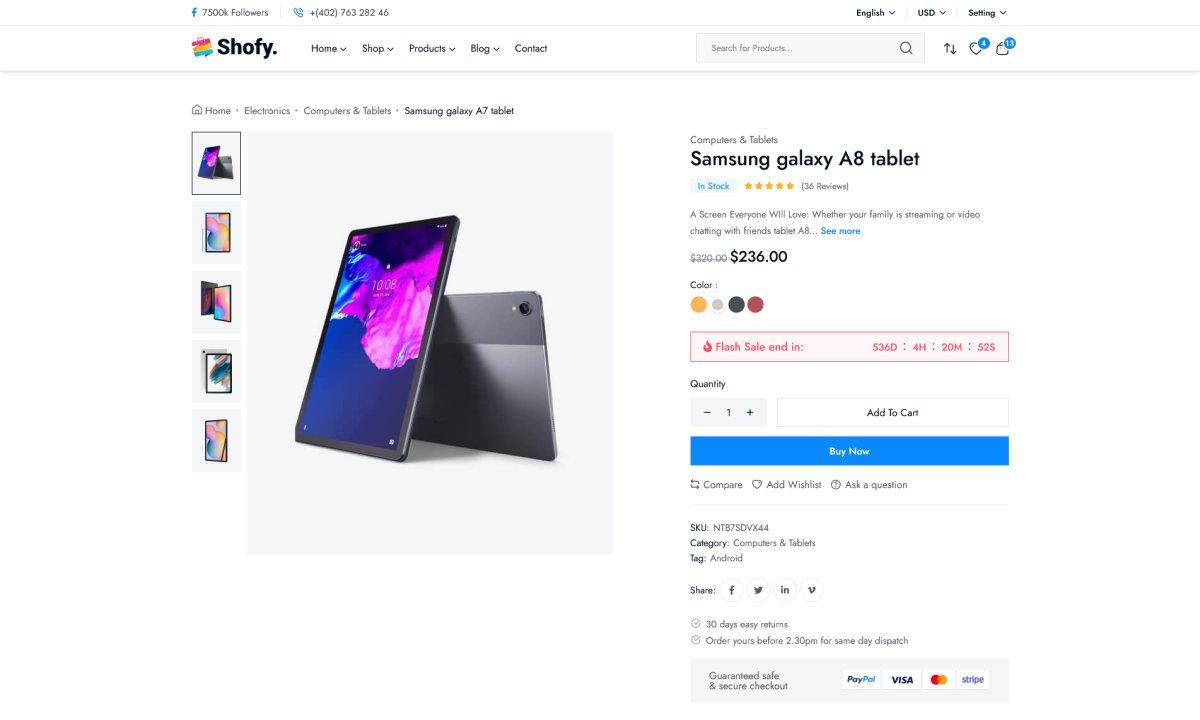Open the USD currency dropdown
1200x720 pixels.
pyautogui.click(x=931, y=13)
